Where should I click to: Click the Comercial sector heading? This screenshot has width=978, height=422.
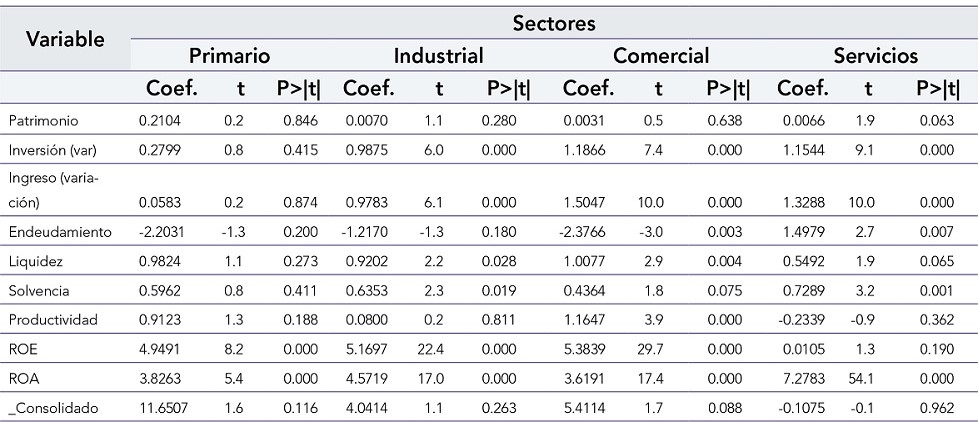tap(661, 55)
